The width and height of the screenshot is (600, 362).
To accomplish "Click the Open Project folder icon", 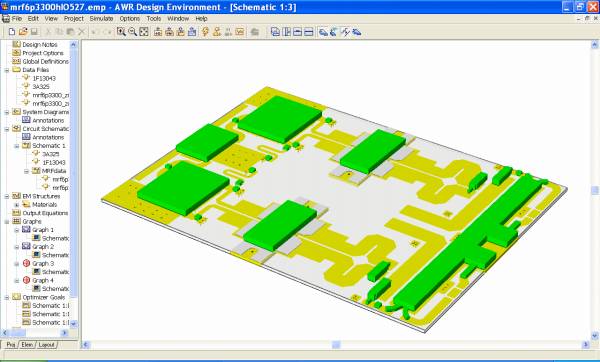I will coord(23,32).
